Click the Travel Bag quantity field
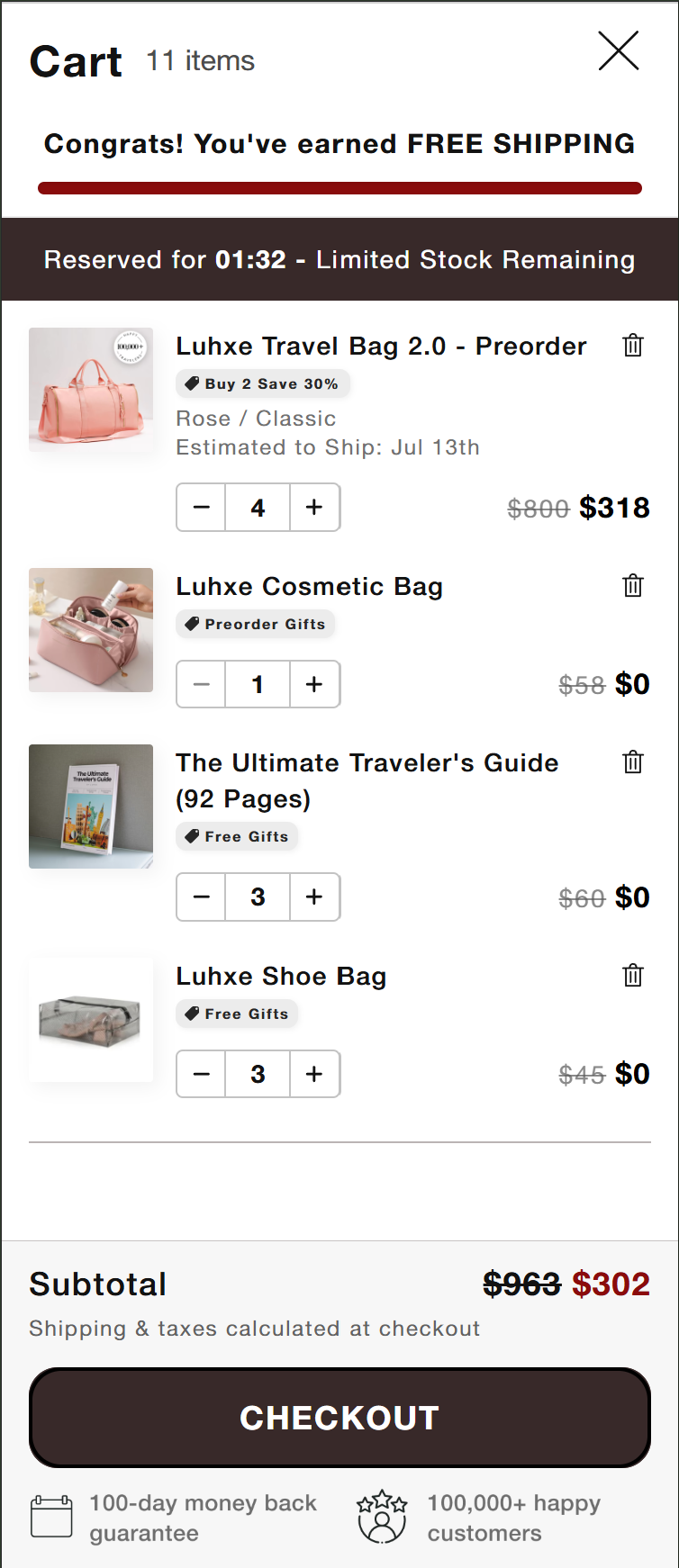 pyautogui.click(x=258, y=508)
